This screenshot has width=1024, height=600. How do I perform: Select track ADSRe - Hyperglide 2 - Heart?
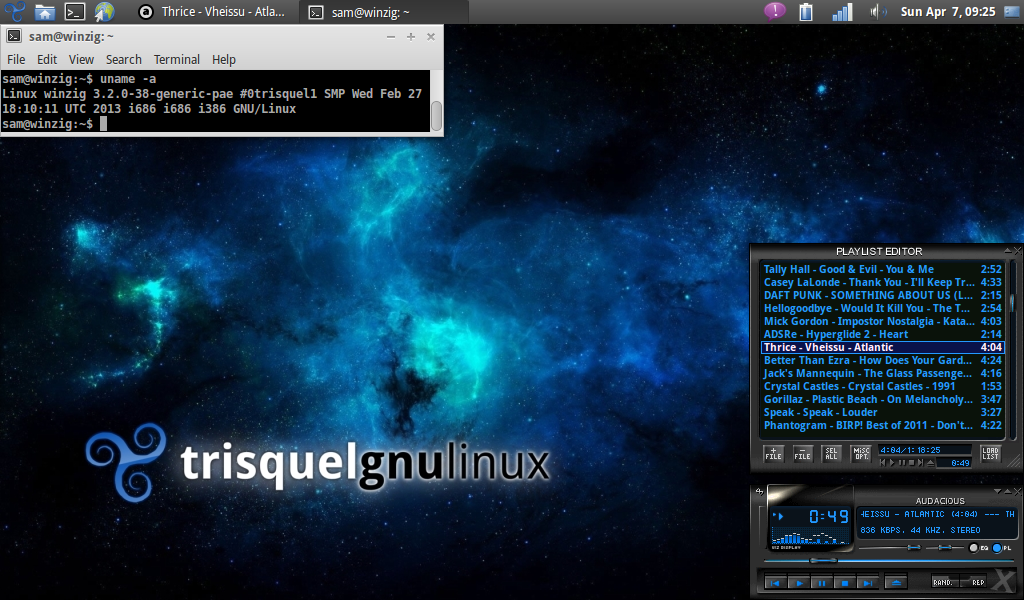882,334
